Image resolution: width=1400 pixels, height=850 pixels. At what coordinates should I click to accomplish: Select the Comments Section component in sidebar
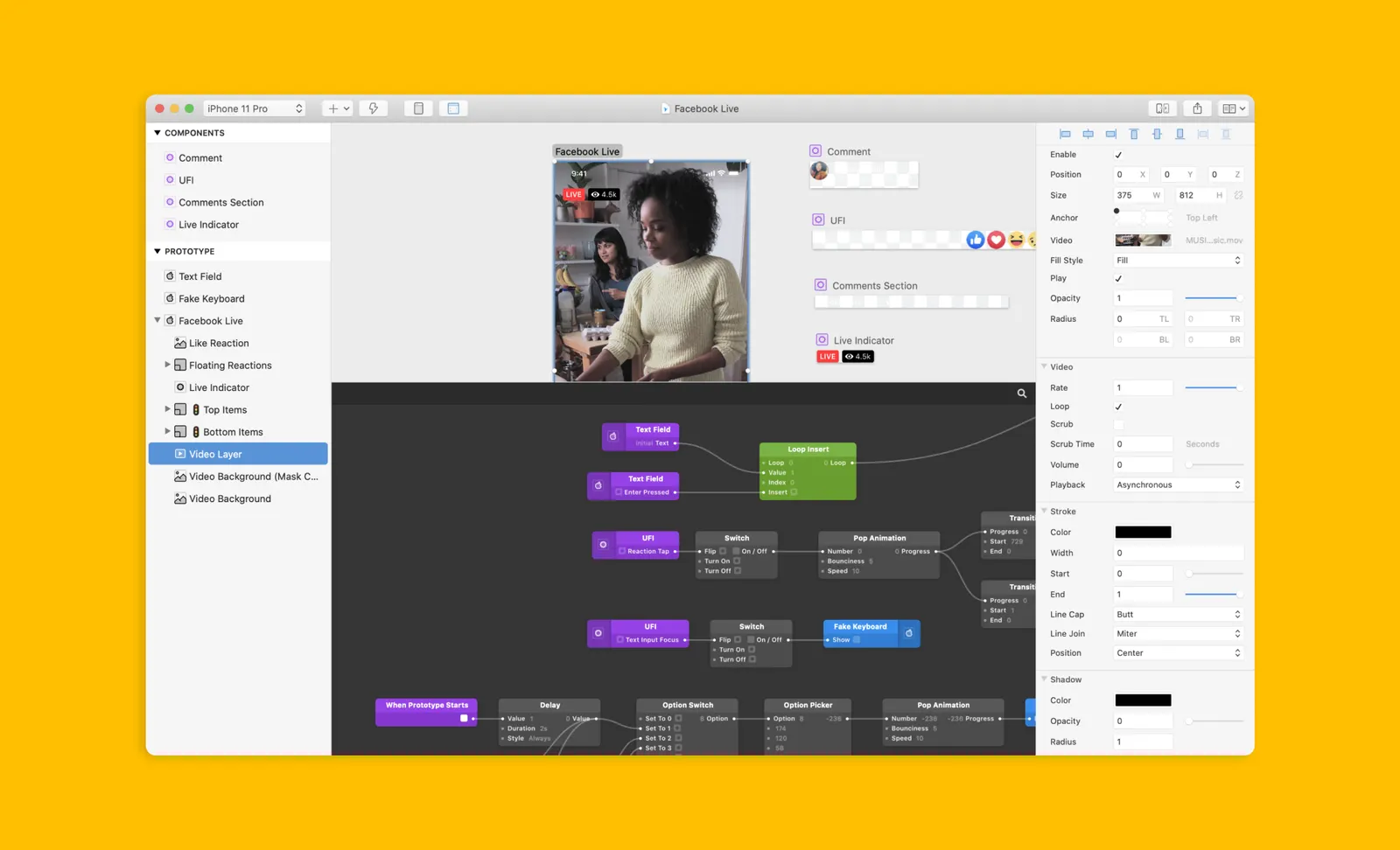(x=238, y=202)
